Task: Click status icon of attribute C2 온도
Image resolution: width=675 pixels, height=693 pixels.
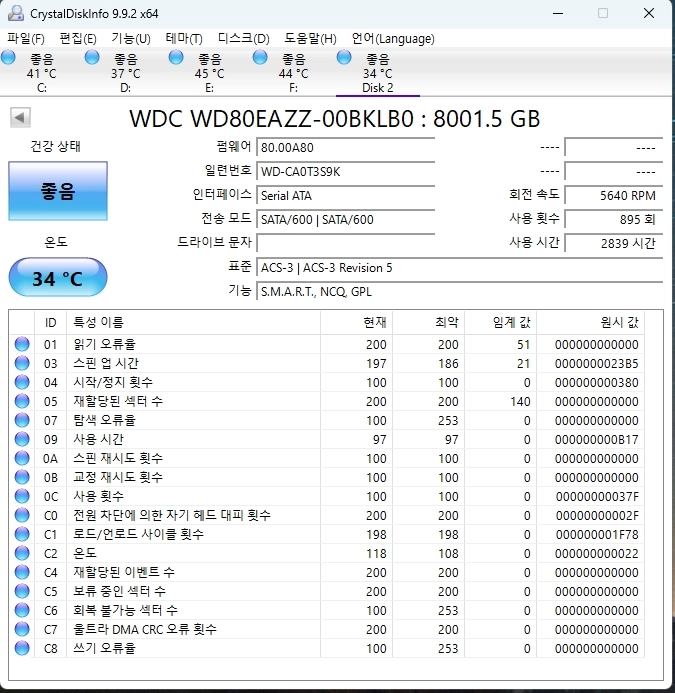Action: [22, 553]
